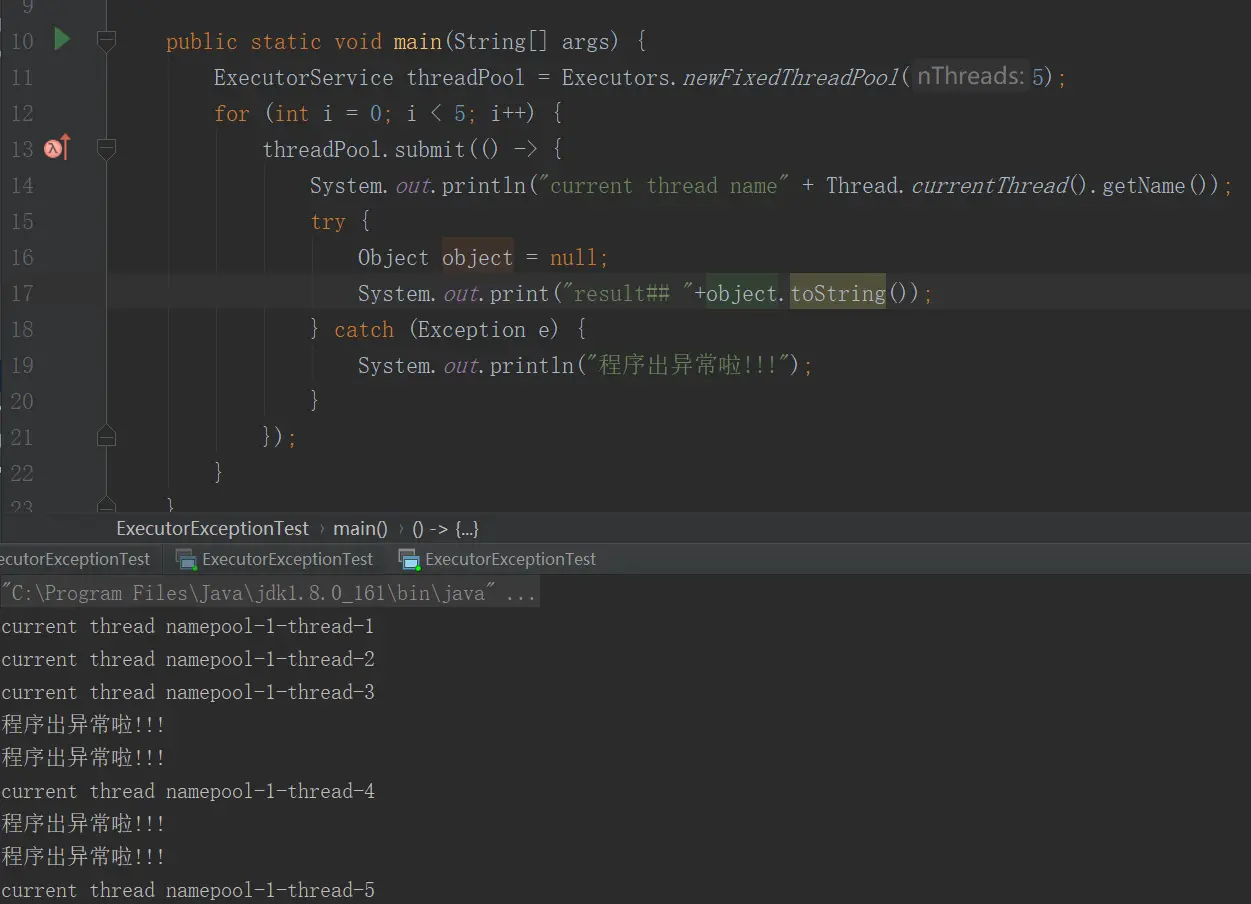Click line number 17 in gutter
Screen dimensions: 1251x904
(21, 293)
